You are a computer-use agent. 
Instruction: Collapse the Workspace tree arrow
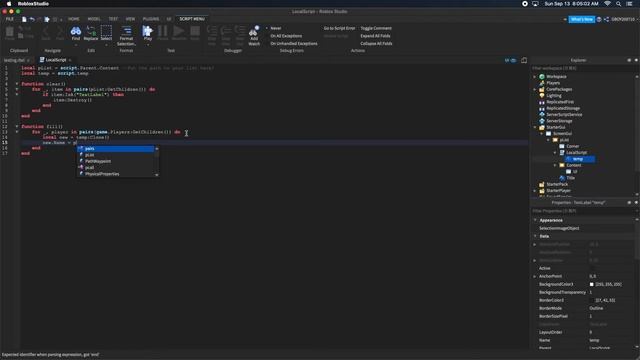[535, 77]
